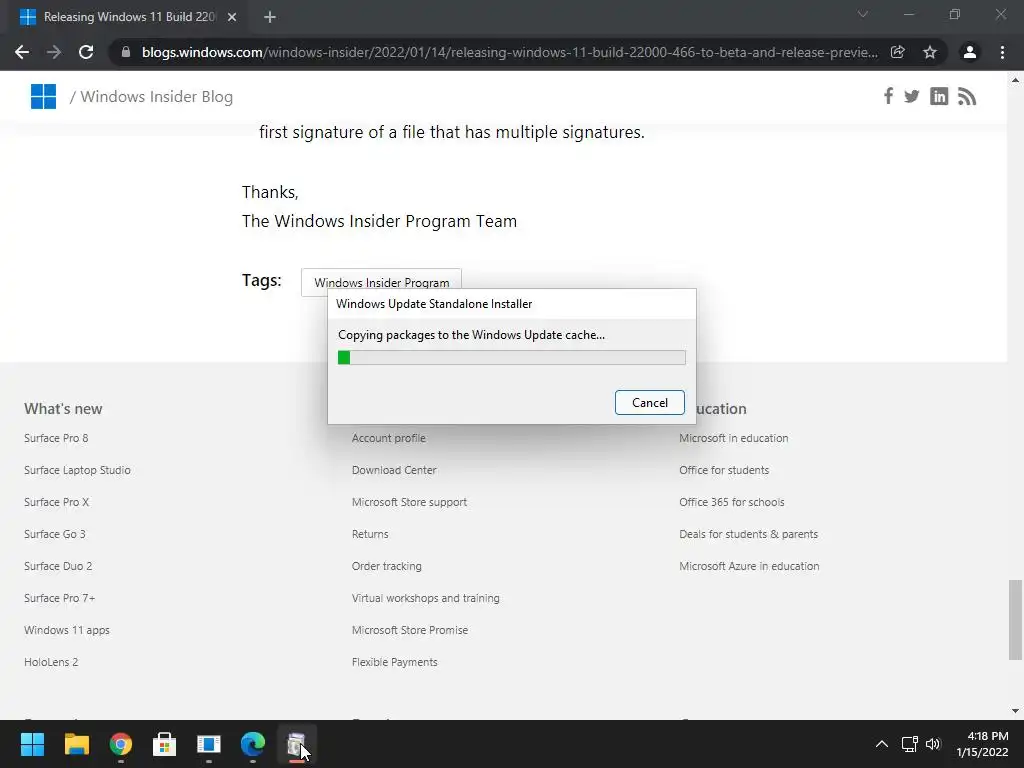Click the page vertical scrollbar thumb
The height and width of the screenshot is (768, 1024).
(1015, 620)
